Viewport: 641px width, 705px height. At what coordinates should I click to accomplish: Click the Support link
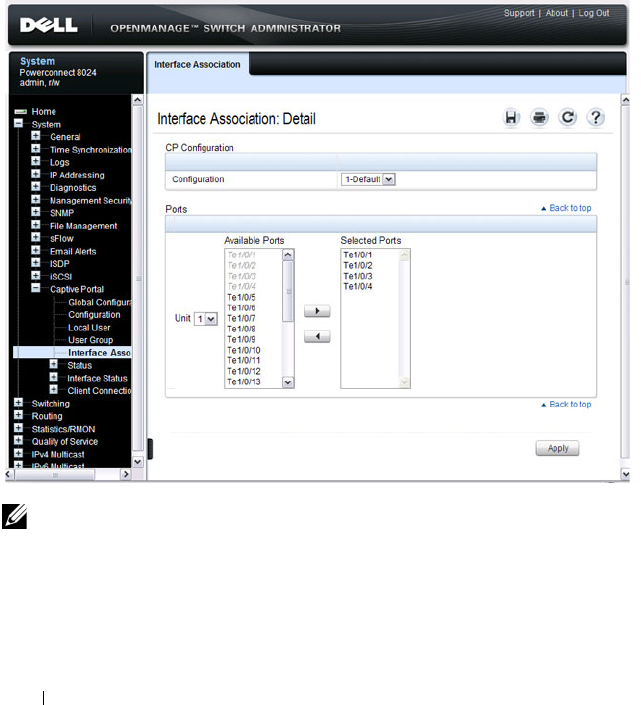(519, 13)
